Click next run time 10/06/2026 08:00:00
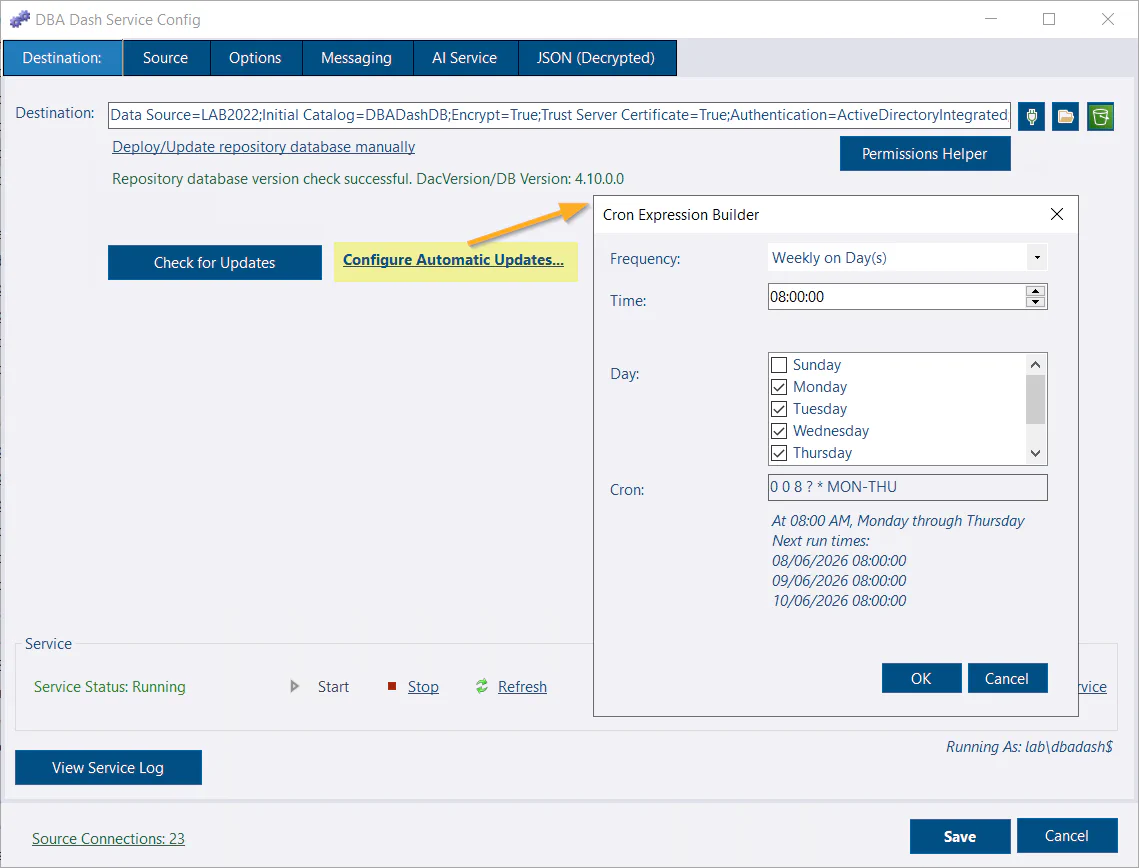The image size is (1139, 868). pos(839,601)
